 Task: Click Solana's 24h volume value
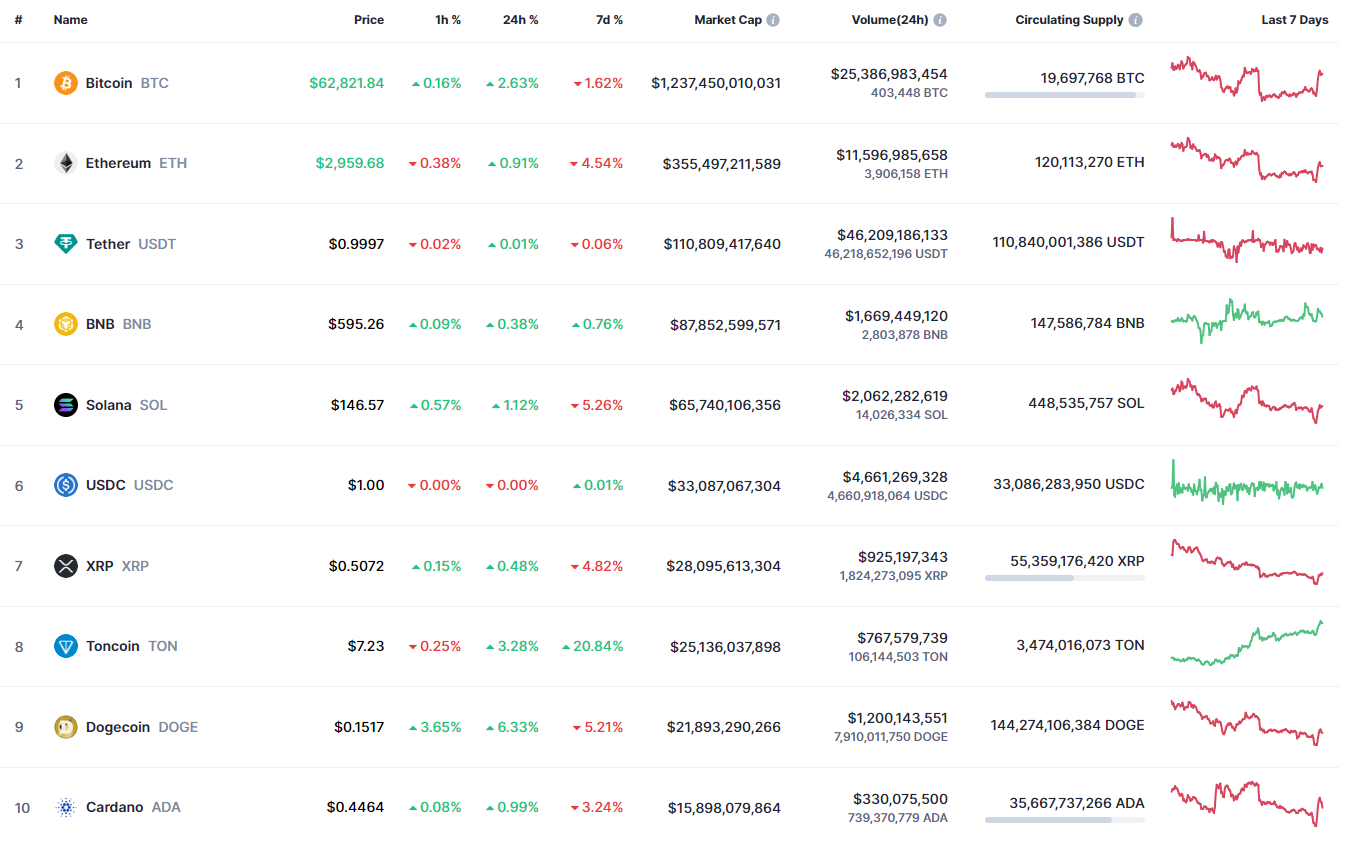(x=894, y=396)
